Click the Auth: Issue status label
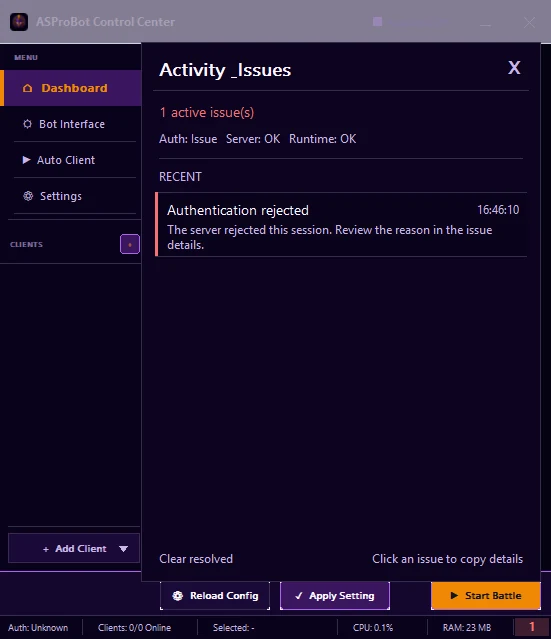Screen dimensions: 551x639 (188, 139)
